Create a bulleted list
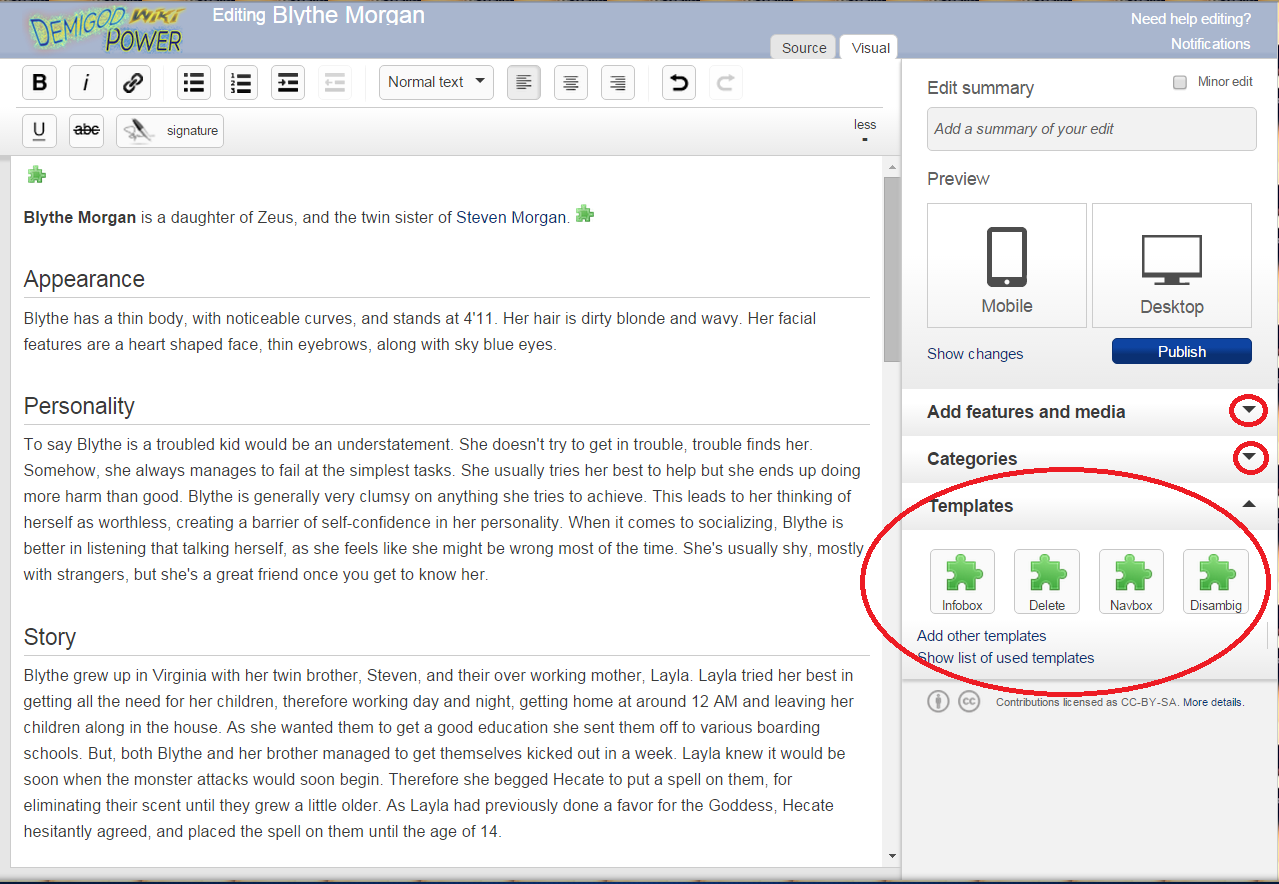The height and width of the screenshot is (884, 1279). pos(194,83)
